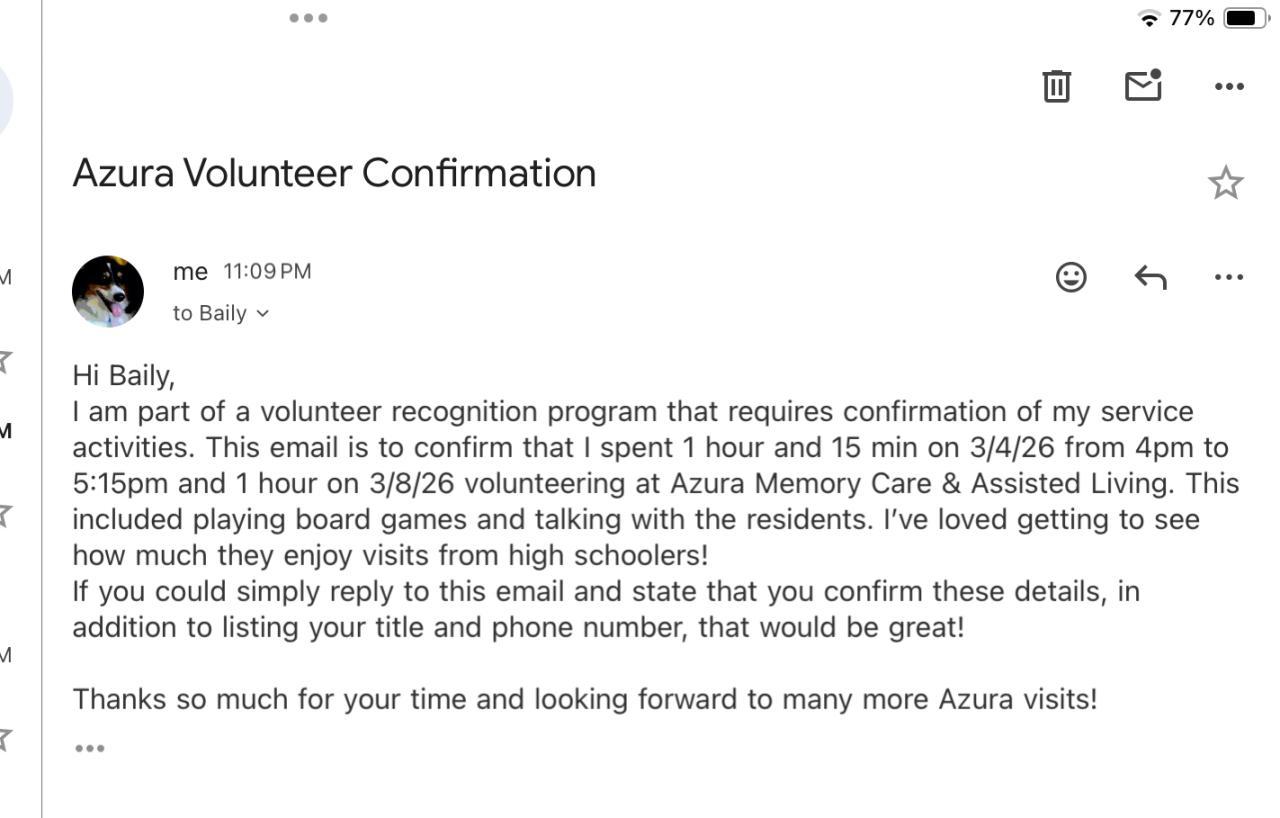Tap the battery indicator icon
This screenshot has width=1280, height=818.
[1244, 19]
